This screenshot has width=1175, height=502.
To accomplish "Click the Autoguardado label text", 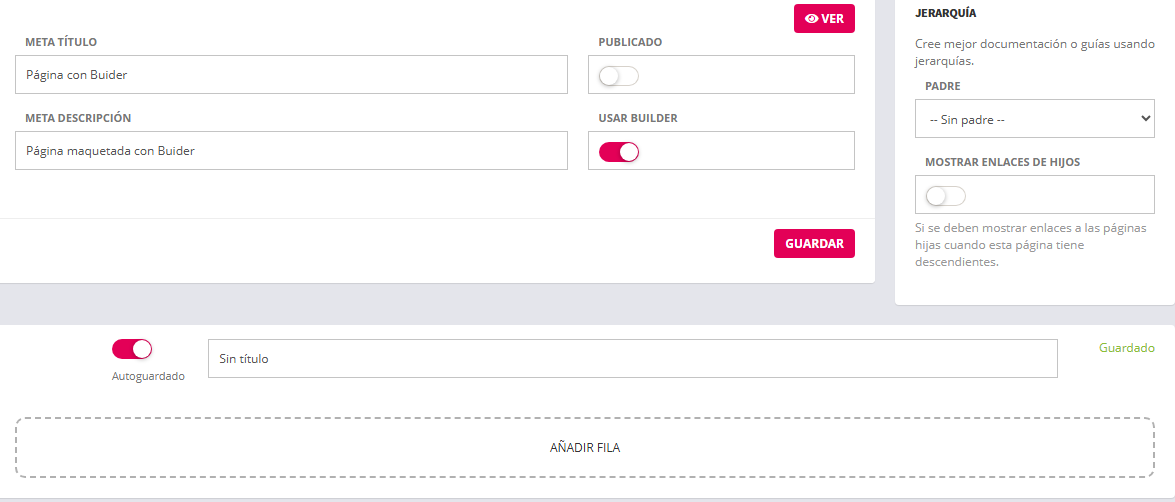I will (x=148, y=377).
